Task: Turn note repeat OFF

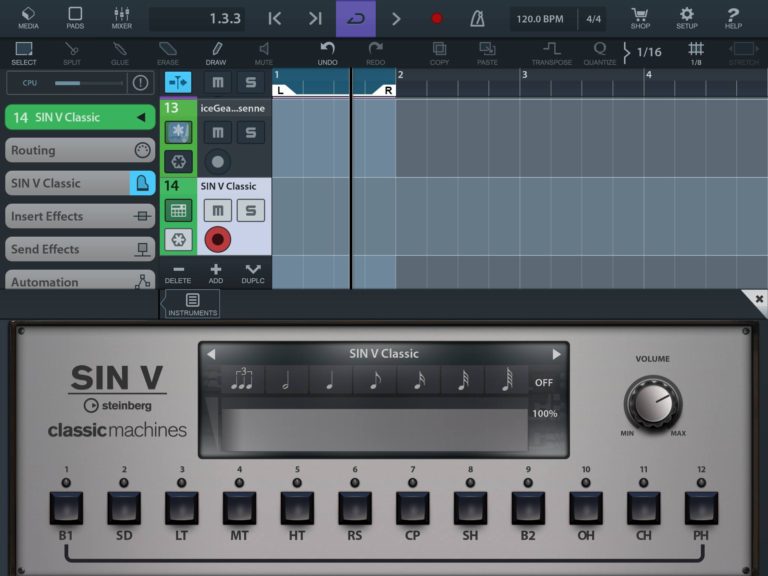Action: coord(544,383)
